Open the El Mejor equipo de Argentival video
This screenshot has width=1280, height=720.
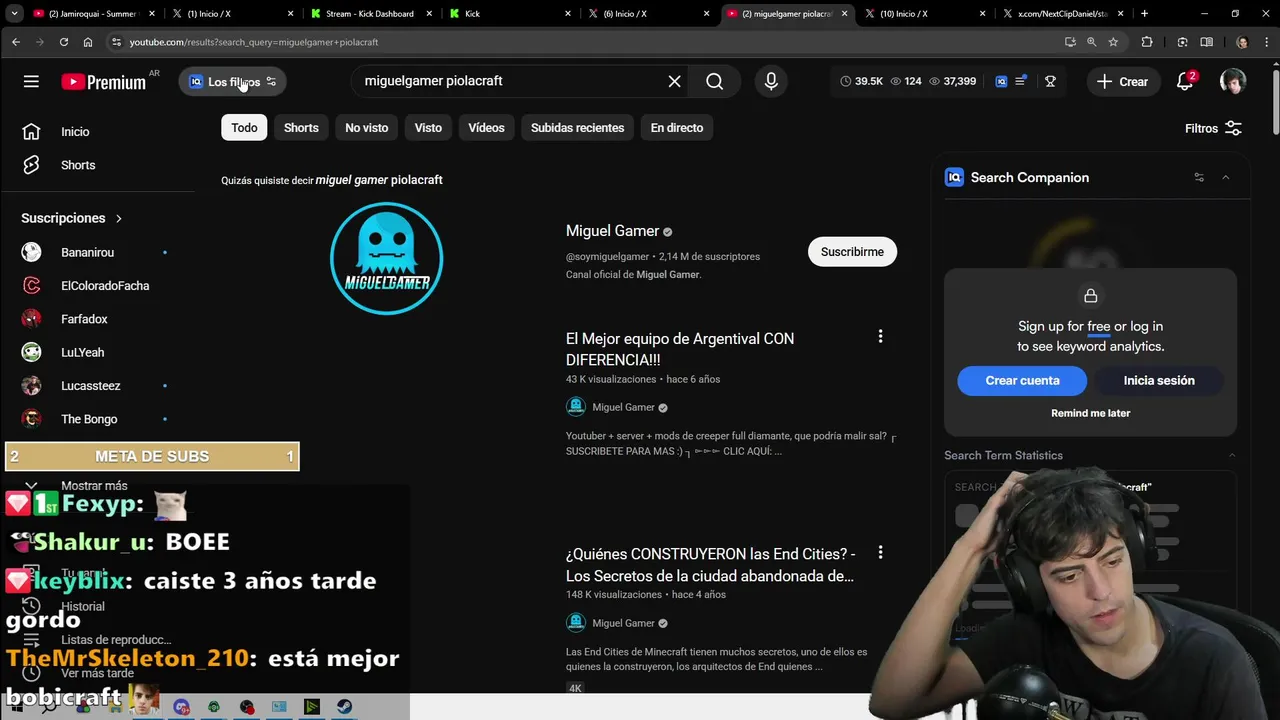click(680, 349)
